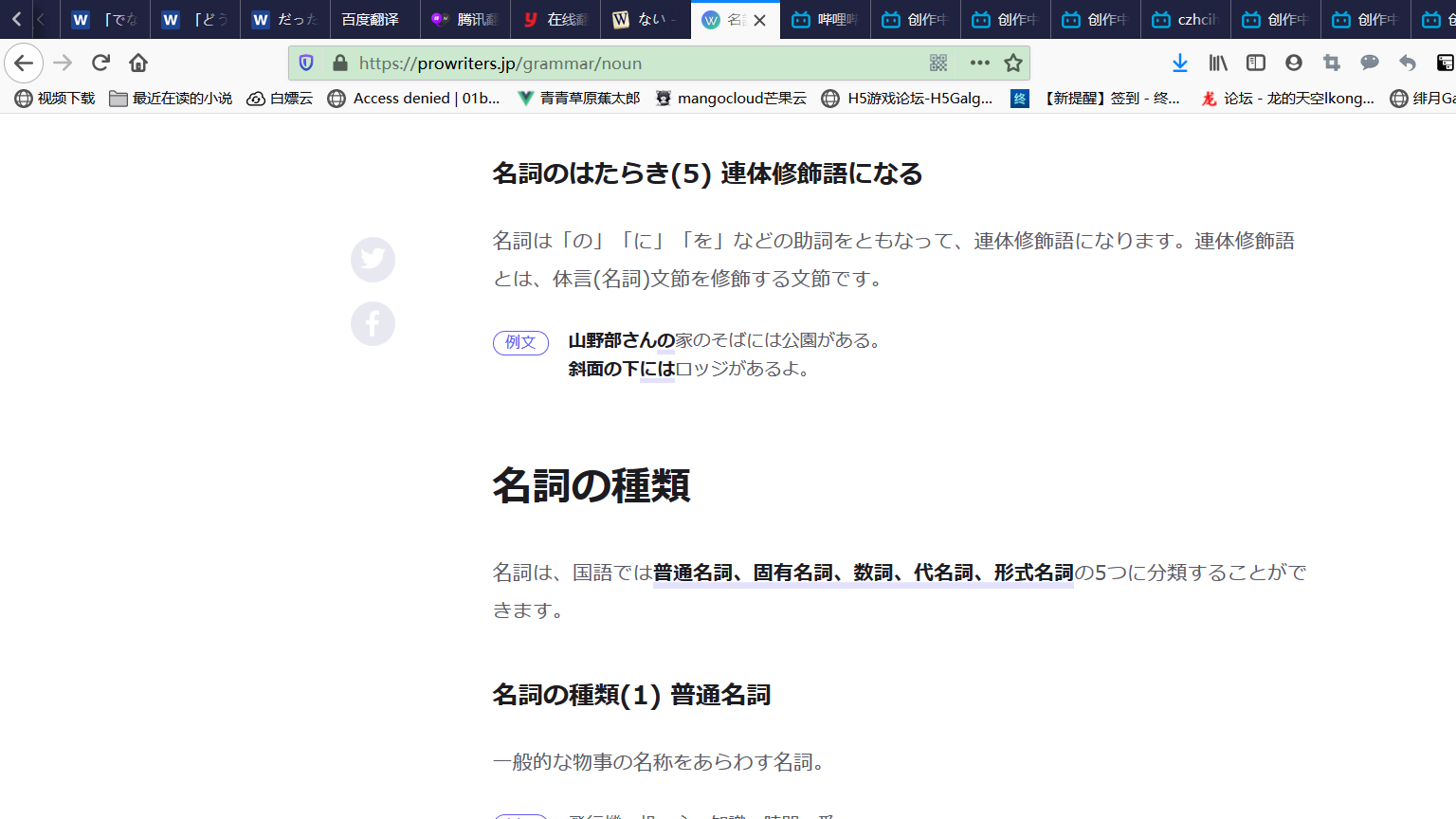Viewport: 1456px width, 819px height.
Task: Show site security info via padlock
Action: click(x=339, y=64)
